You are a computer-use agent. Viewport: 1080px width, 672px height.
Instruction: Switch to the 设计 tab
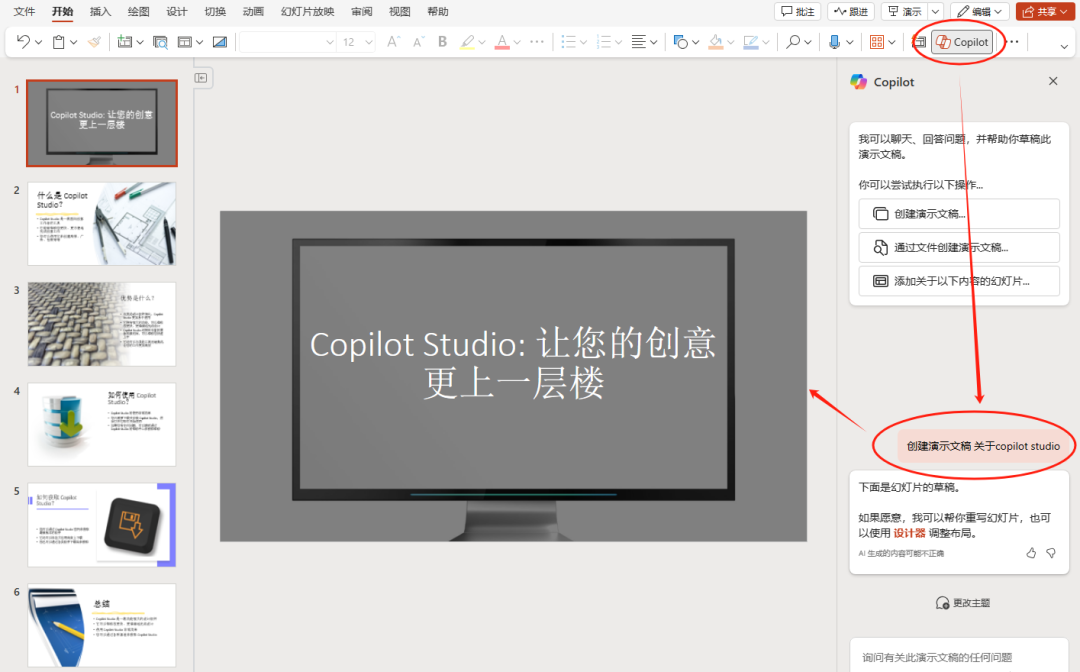[177, 12]
